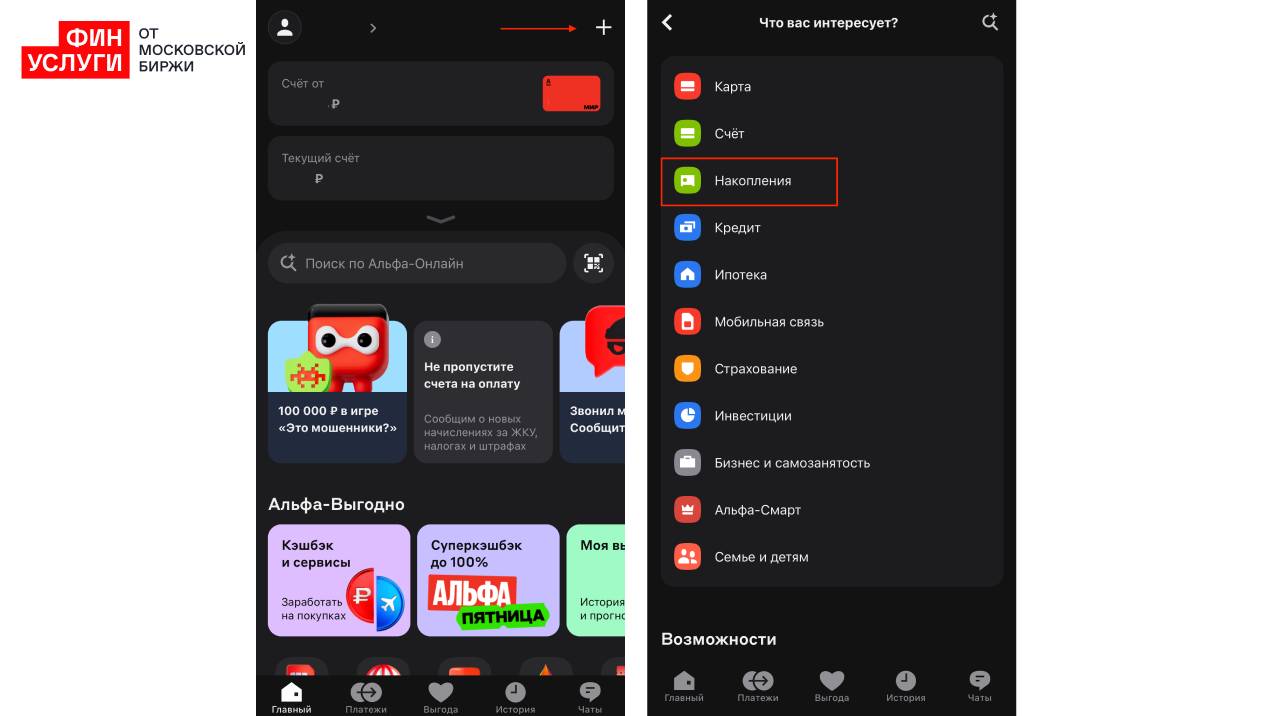Tap the plus icon to add product
The width and height of the screenshot is (1272, 716).
[603, 28]
